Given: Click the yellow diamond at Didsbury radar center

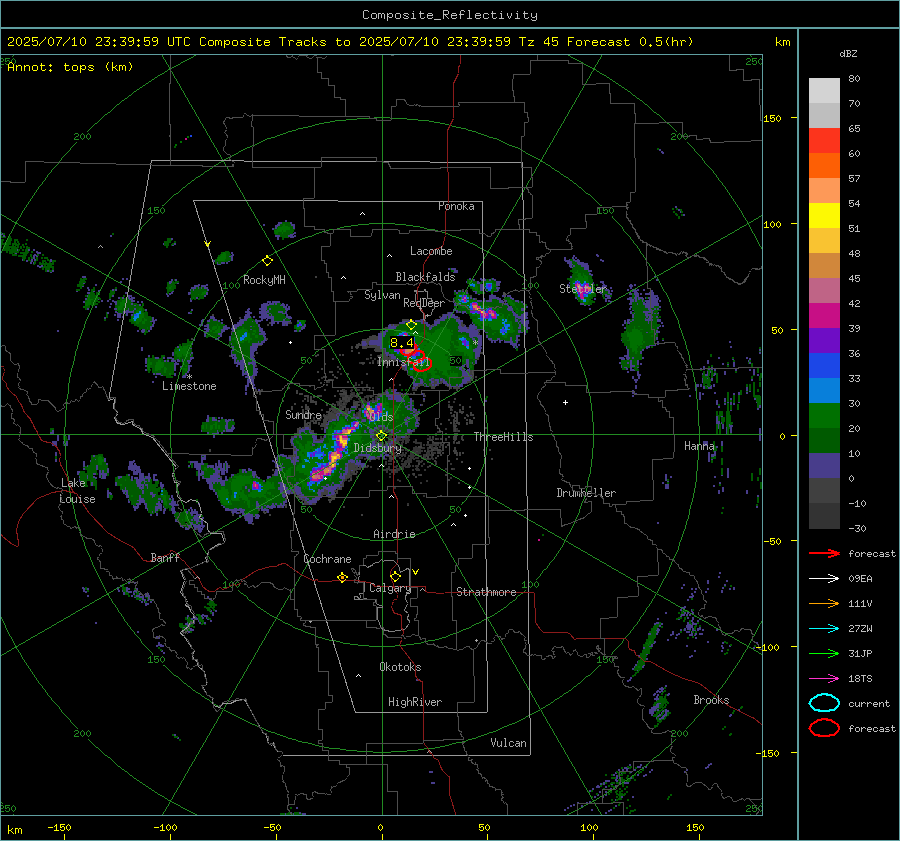Looking at the screenshot, I should pos(382,436).
